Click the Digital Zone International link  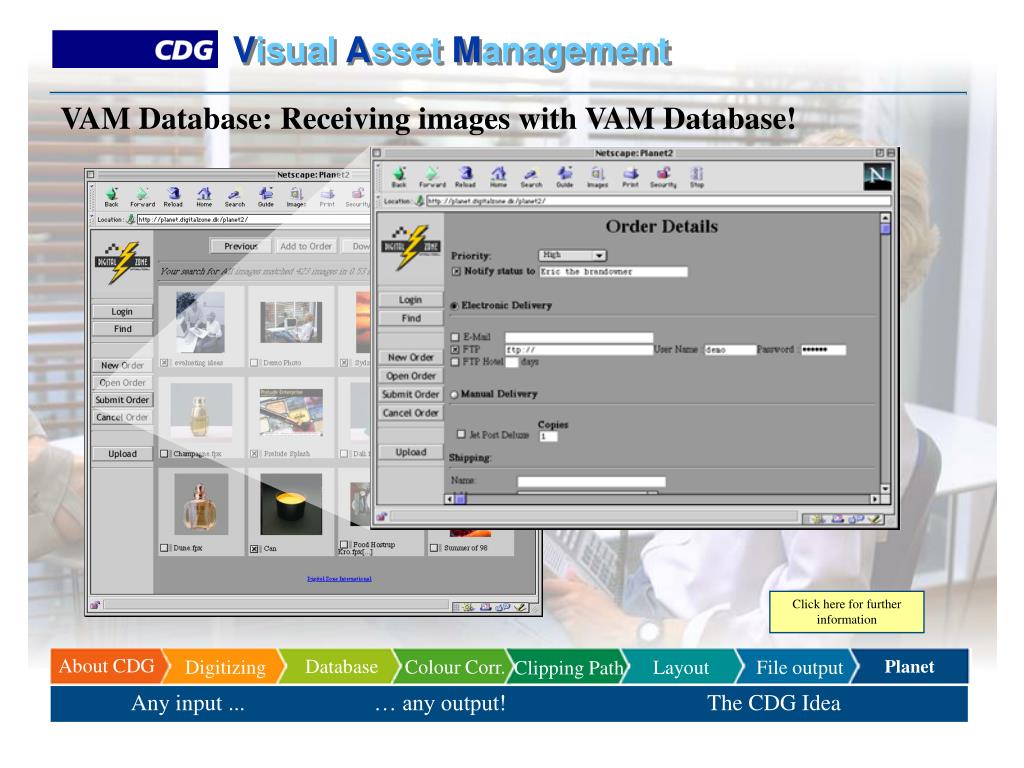(339, 579)
